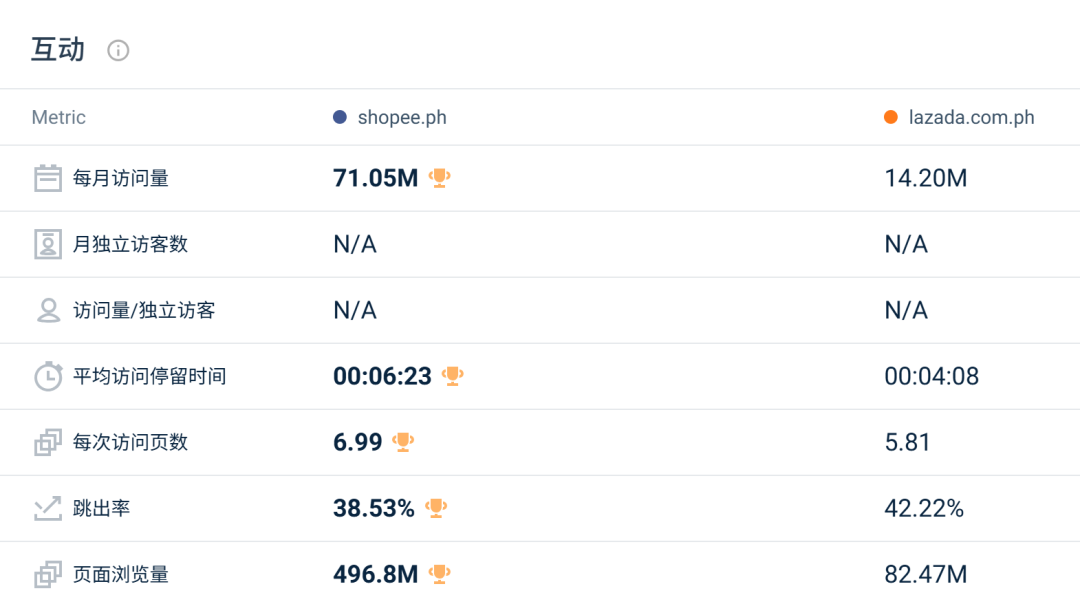Click the 互动 section title
The height and width of the screenshot is (604, 1080).
(x=58, y=50)
